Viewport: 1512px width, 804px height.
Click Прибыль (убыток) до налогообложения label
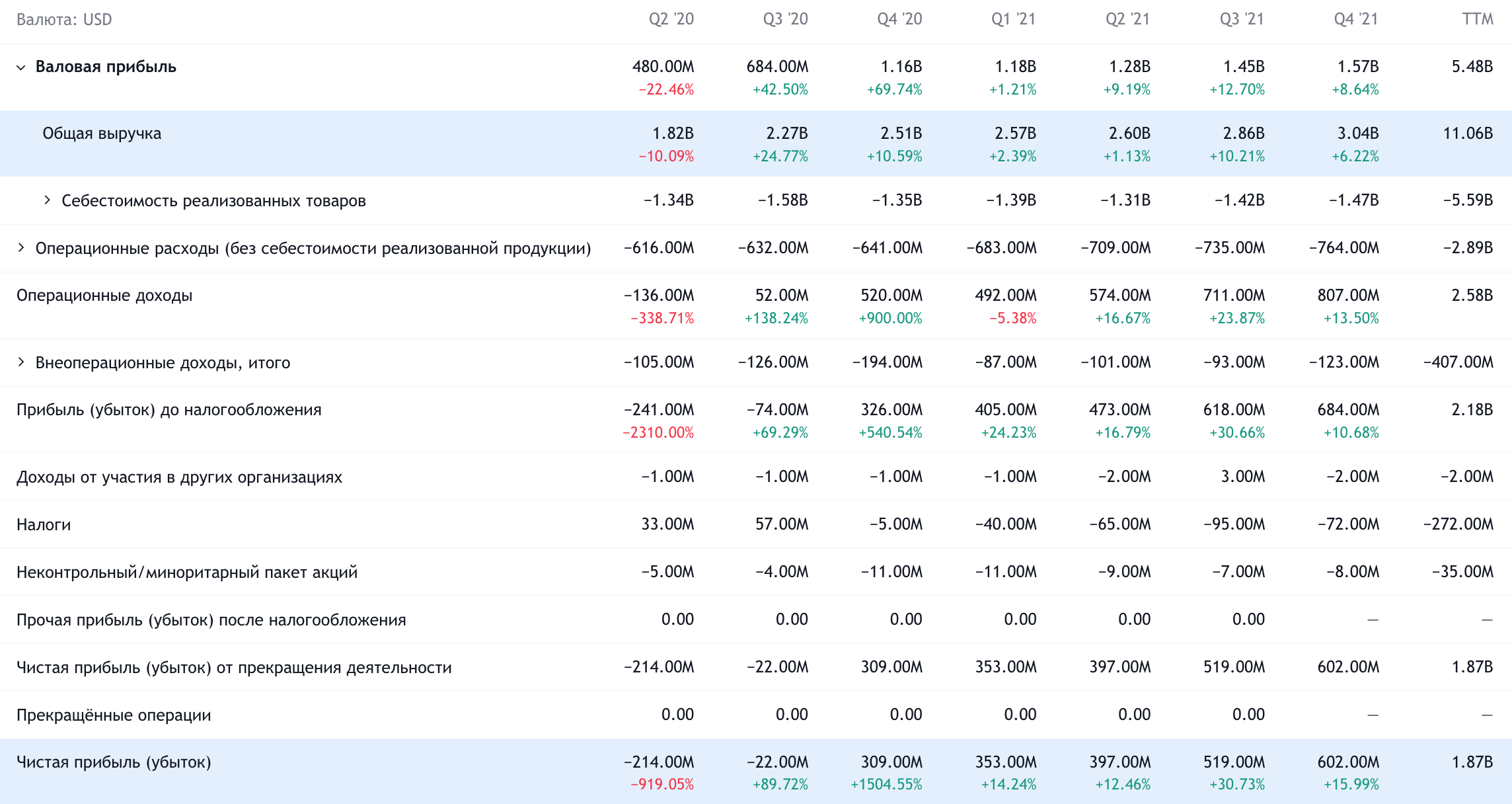[x=169, y=410]
